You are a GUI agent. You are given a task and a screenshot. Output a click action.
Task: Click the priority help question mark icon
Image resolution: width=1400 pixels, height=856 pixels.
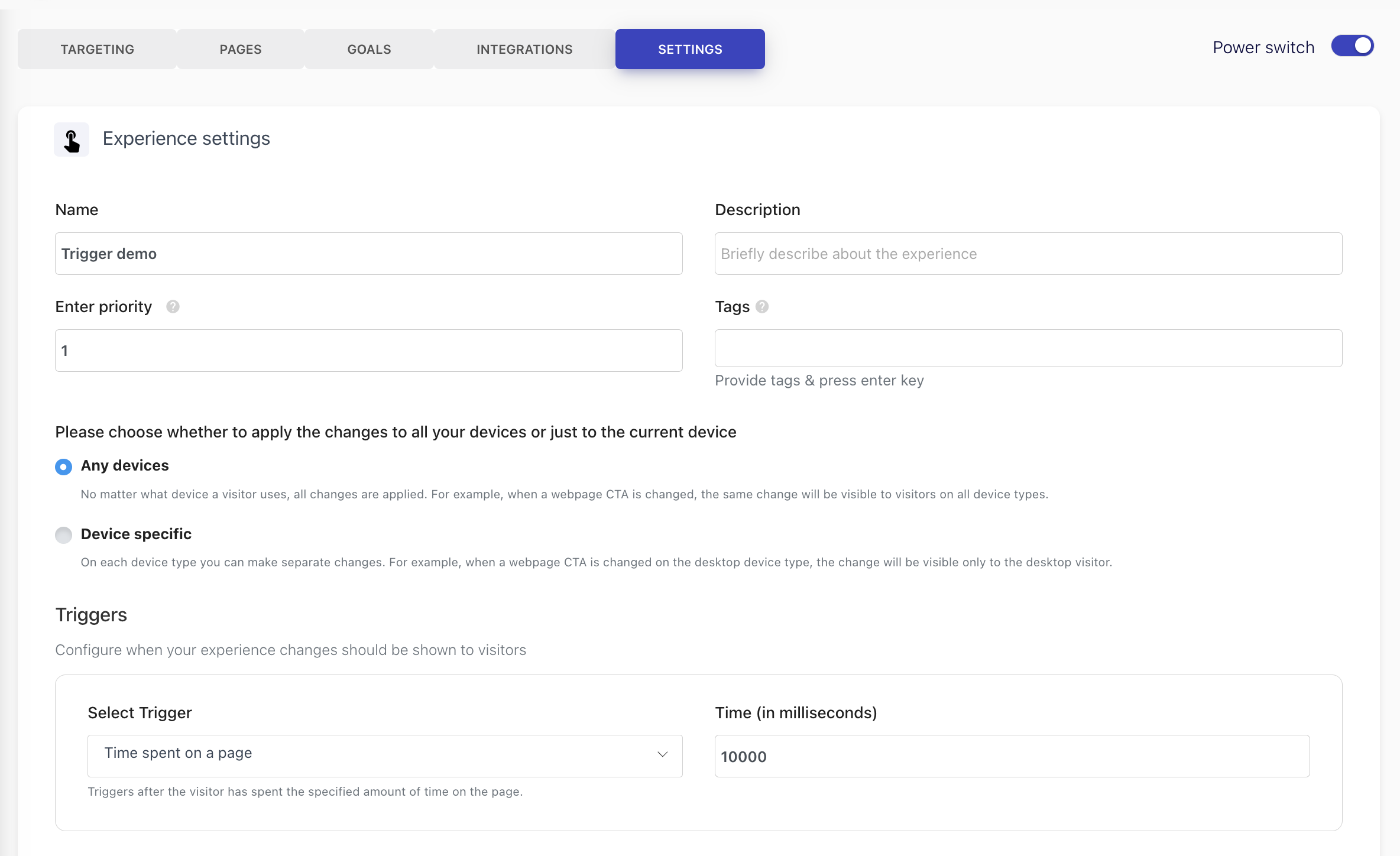[173, 307]
